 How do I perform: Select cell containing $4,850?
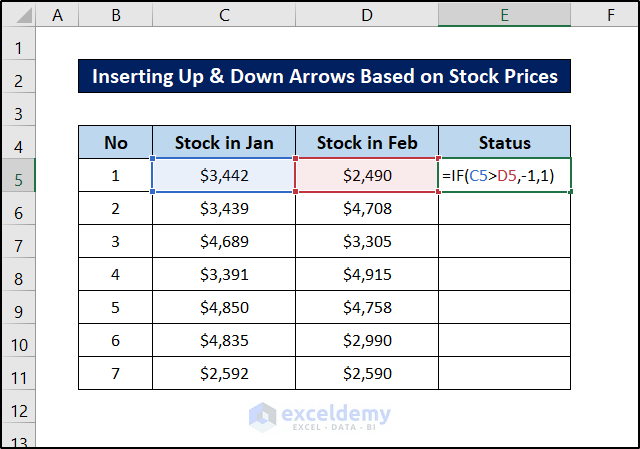224,308
